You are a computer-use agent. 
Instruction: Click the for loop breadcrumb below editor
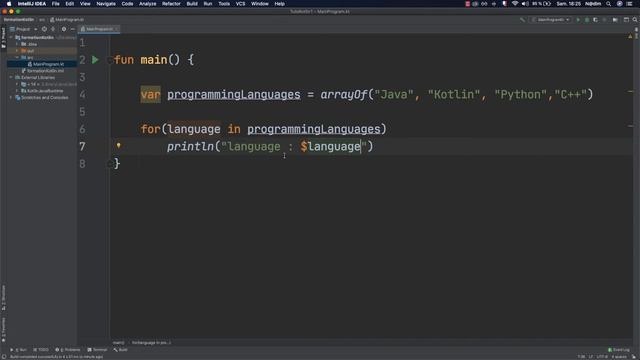151,343
